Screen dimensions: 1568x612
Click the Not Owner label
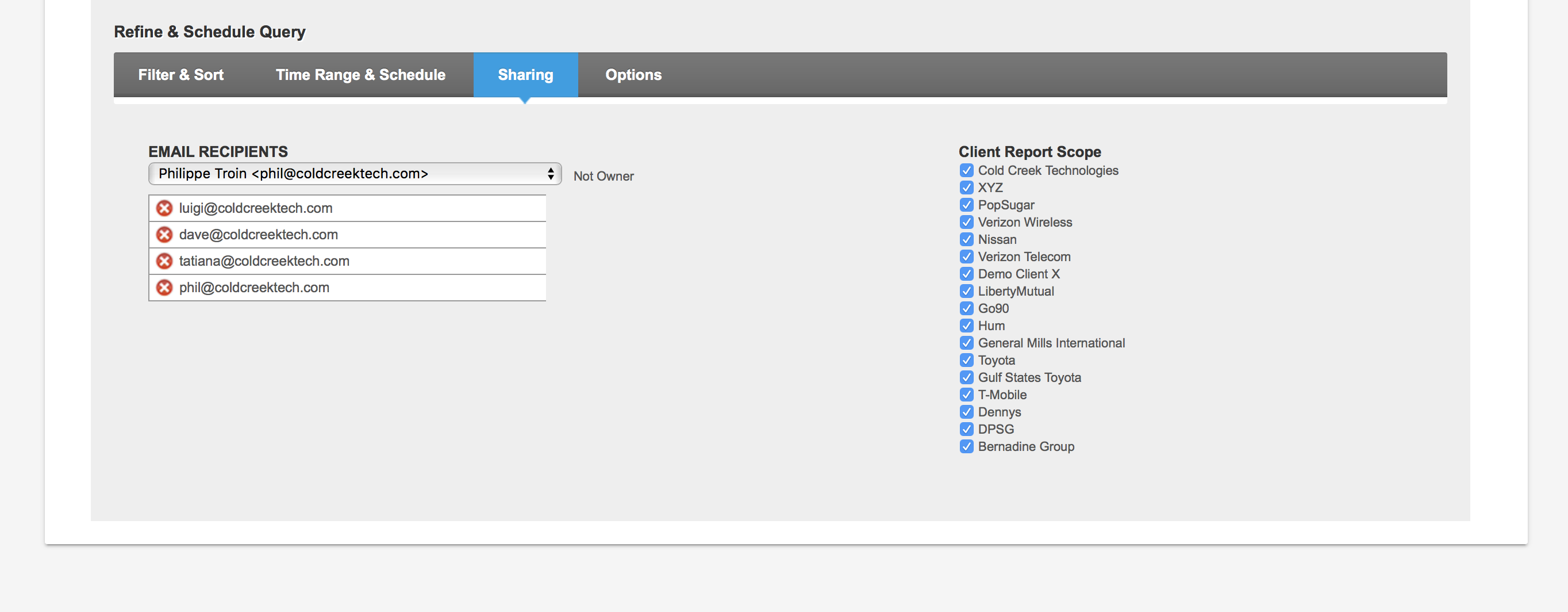pos(603,176)
